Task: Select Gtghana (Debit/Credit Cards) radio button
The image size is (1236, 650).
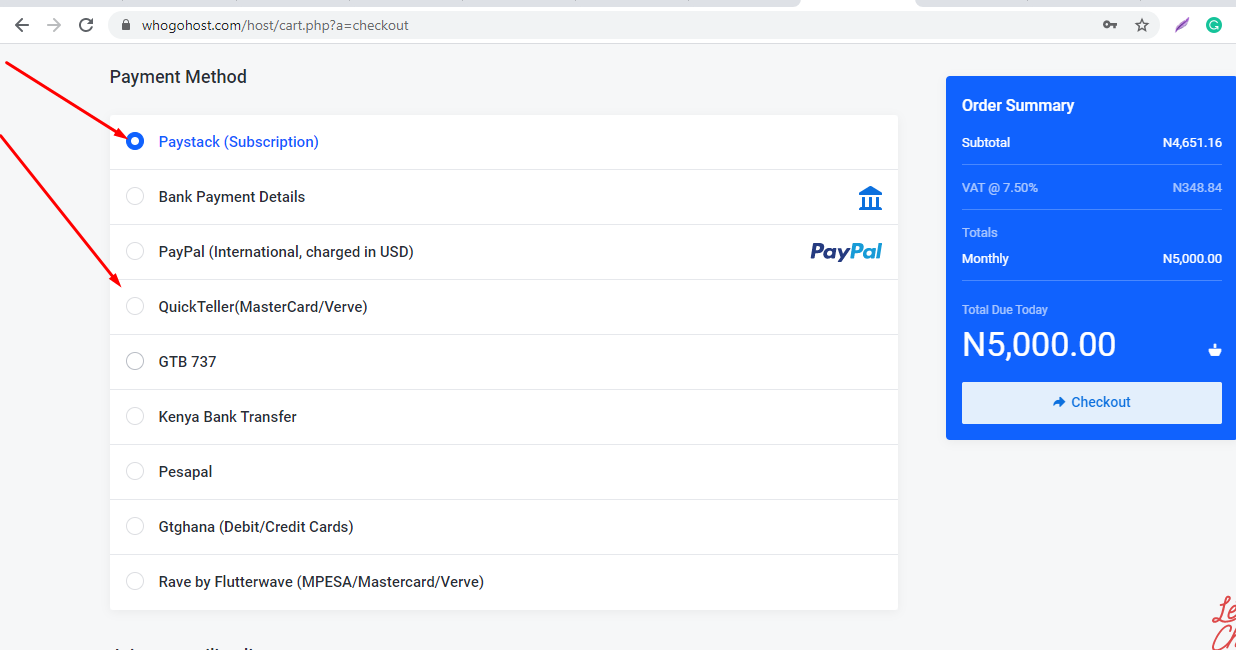Action: point(135,527)
